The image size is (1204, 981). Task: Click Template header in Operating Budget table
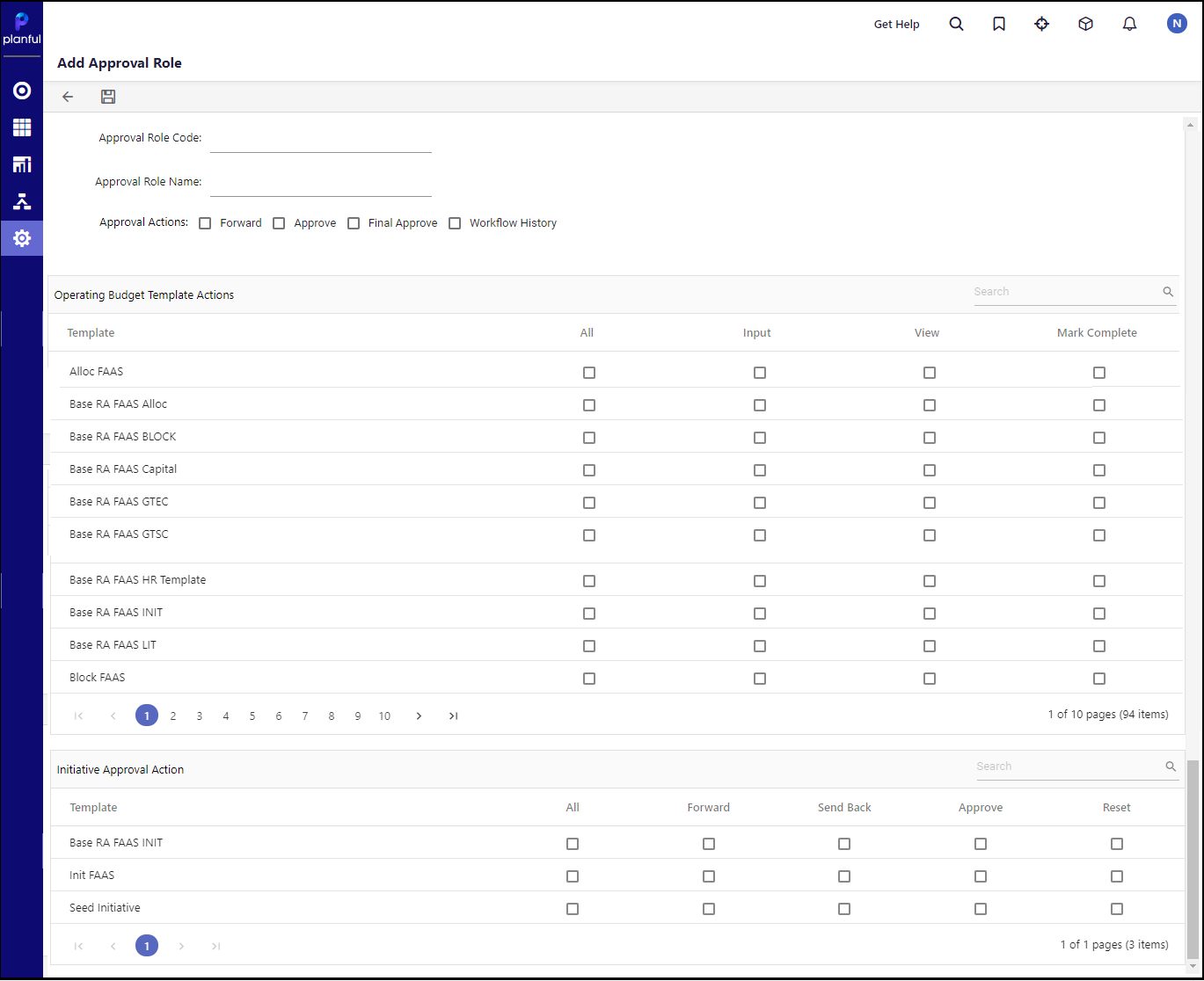coord(91,333)
